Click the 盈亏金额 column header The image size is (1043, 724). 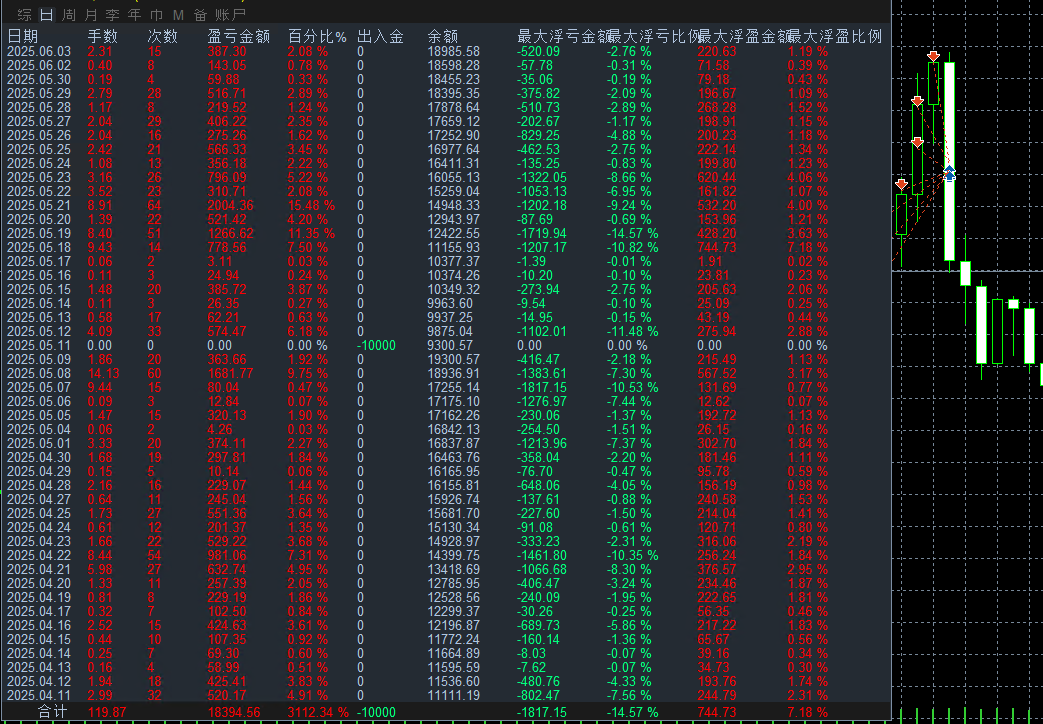pos(238,37)
